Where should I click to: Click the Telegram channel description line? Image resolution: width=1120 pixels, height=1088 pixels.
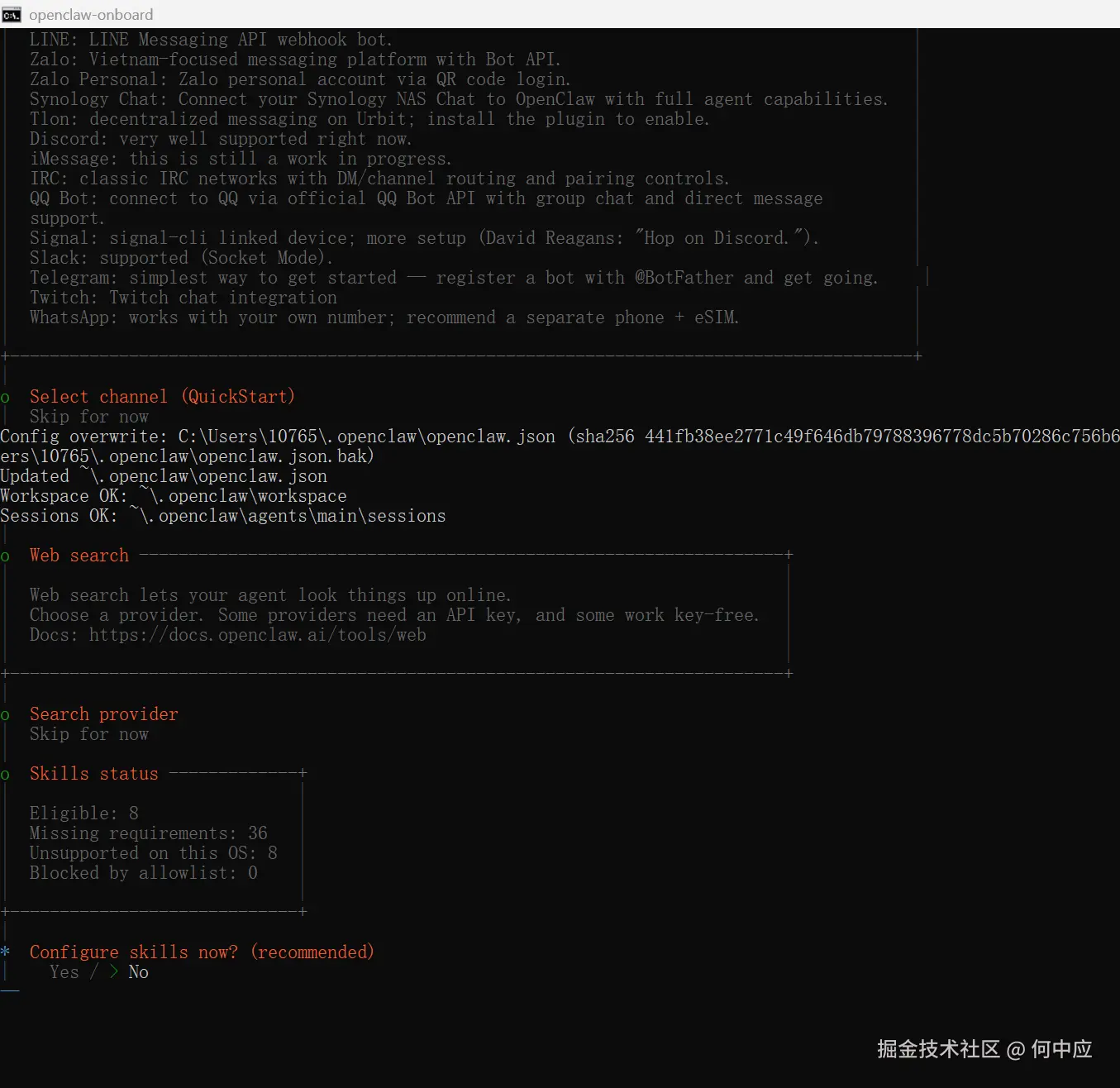(x=454, y=278)
